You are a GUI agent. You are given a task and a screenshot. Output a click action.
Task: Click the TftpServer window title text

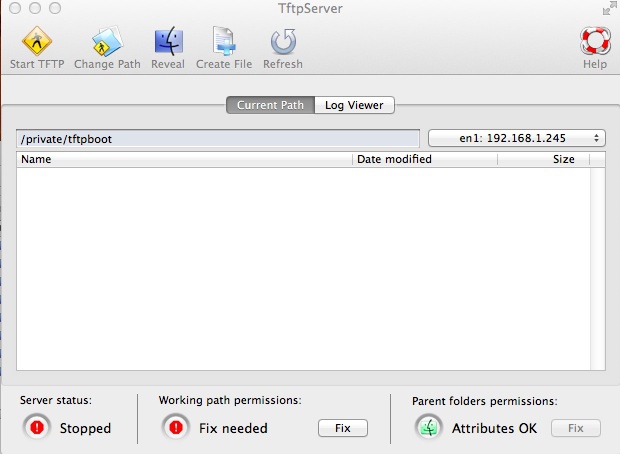310,9
